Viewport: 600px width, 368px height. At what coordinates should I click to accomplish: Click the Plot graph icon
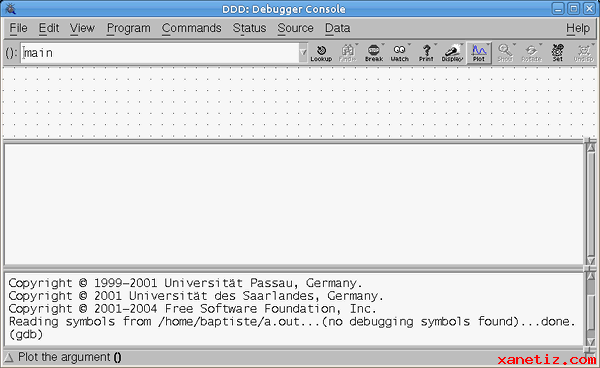point(479,53)
